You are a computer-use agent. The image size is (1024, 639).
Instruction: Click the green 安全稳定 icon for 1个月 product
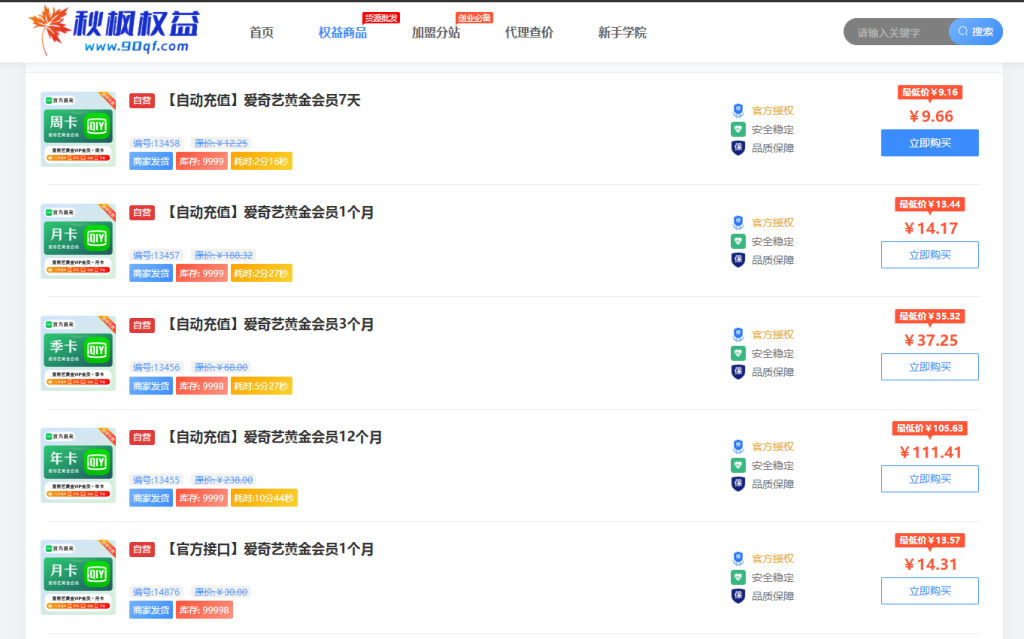tap(738, 241)
